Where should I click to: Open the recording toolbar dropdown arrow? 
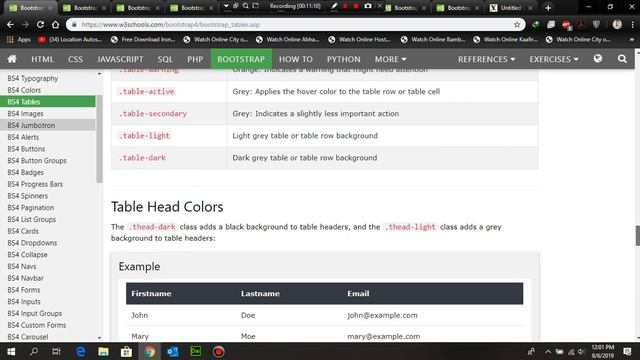[x=226, y=6]
